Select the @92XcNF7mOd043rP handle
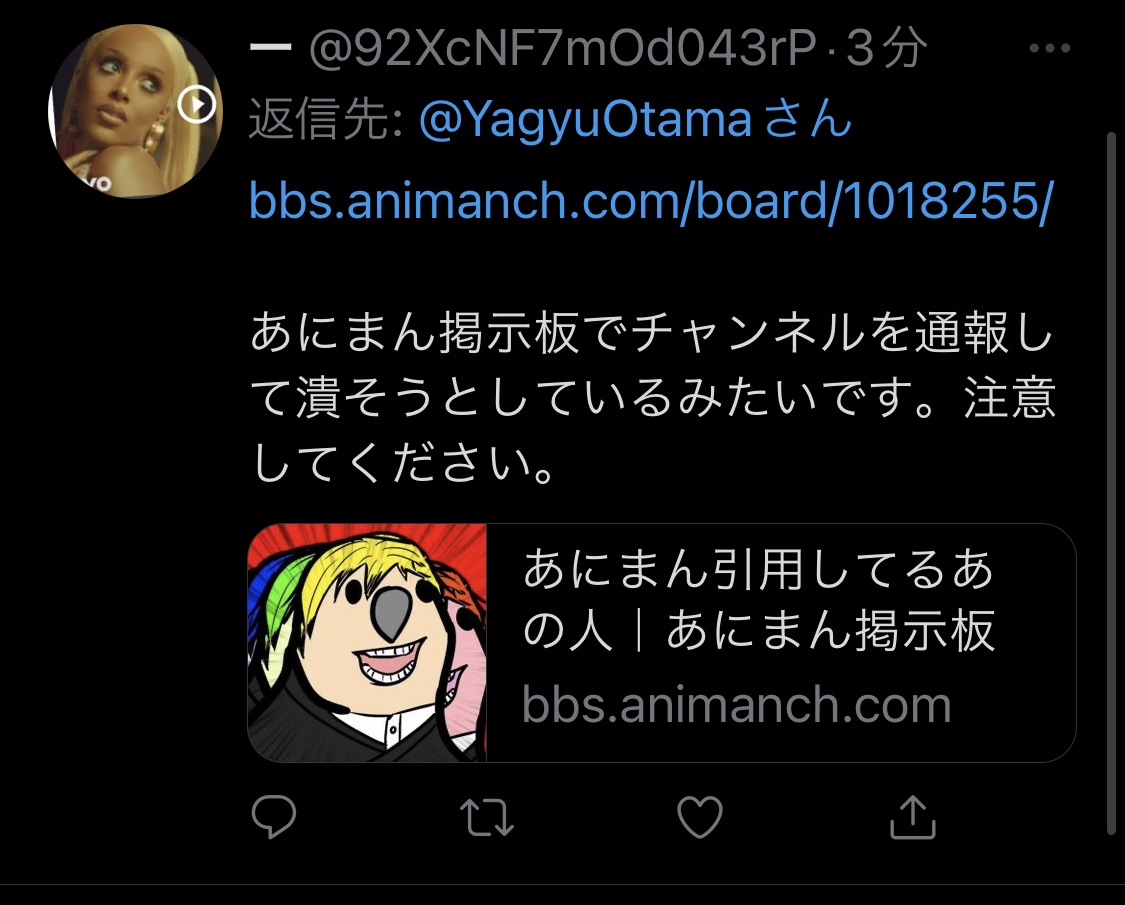The image size is (1125, 905). 562,49
